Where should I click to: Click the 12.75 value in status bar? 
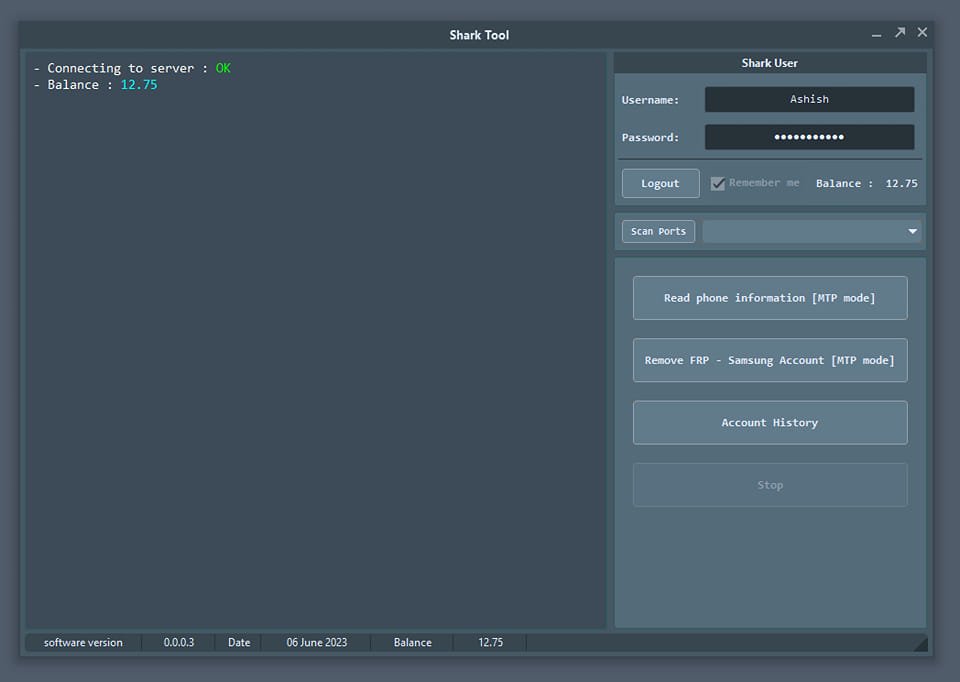[490, 642]
